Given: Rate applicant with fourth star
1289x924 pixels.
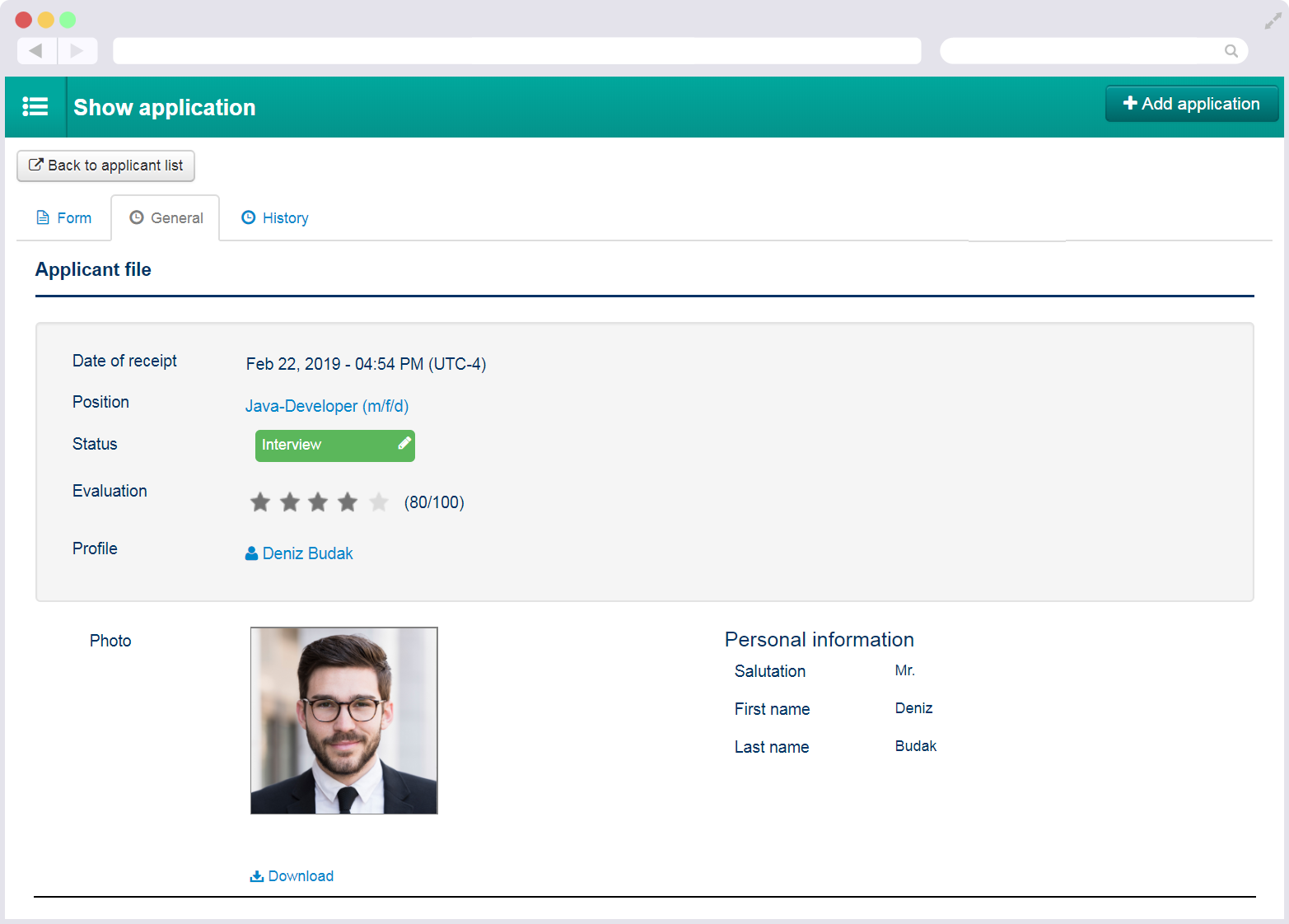Looking at the screenshot, I should click(x=348, y=502).
